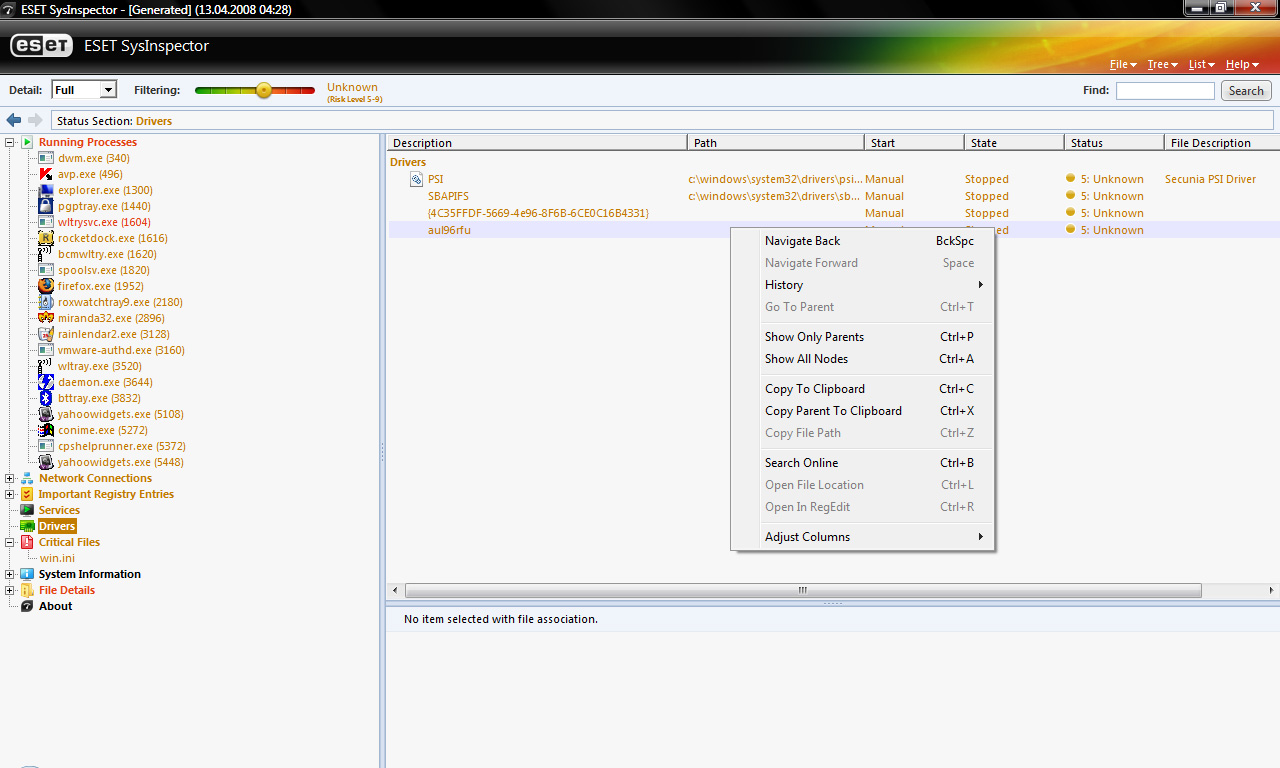Sort by the Path column header
The height and width of the screenshot is (768, 1280).
click(x=776, y=143)
